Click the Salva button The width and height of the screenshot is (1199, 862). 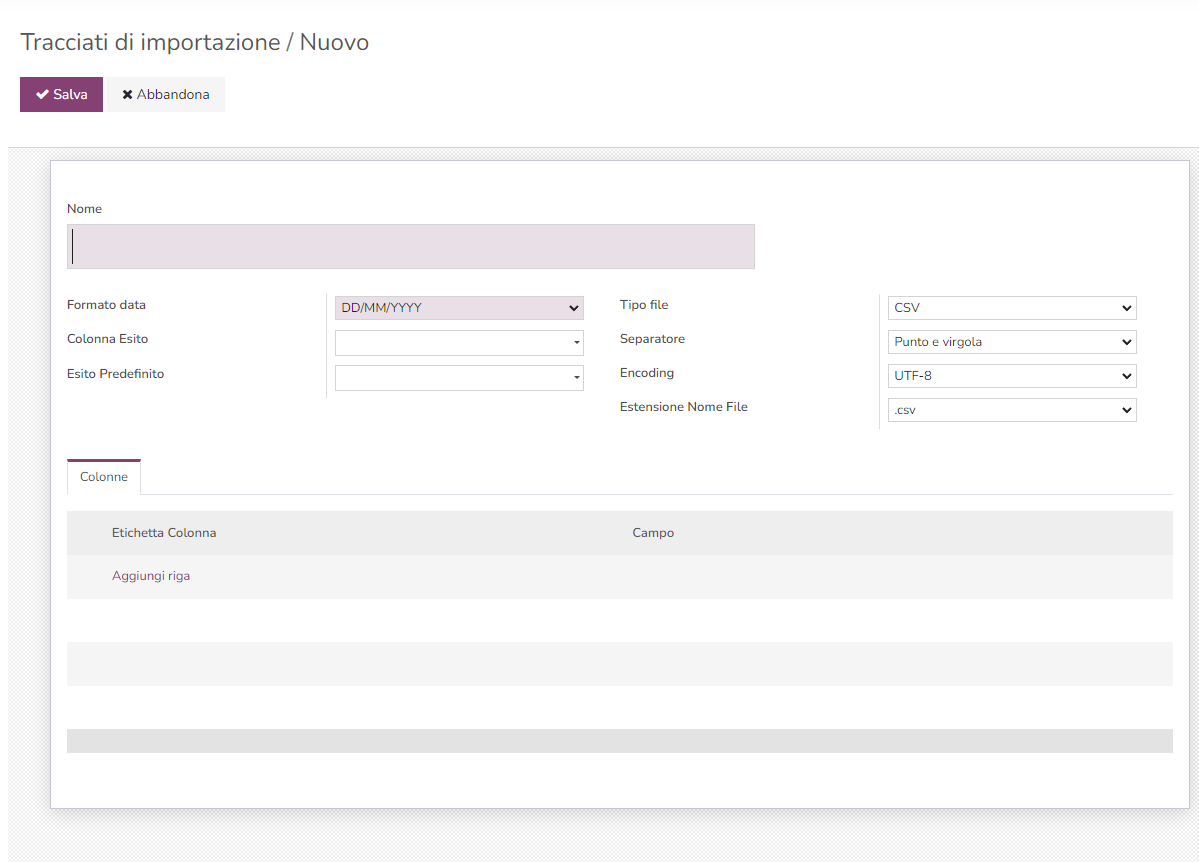click(x=61, y=95)
